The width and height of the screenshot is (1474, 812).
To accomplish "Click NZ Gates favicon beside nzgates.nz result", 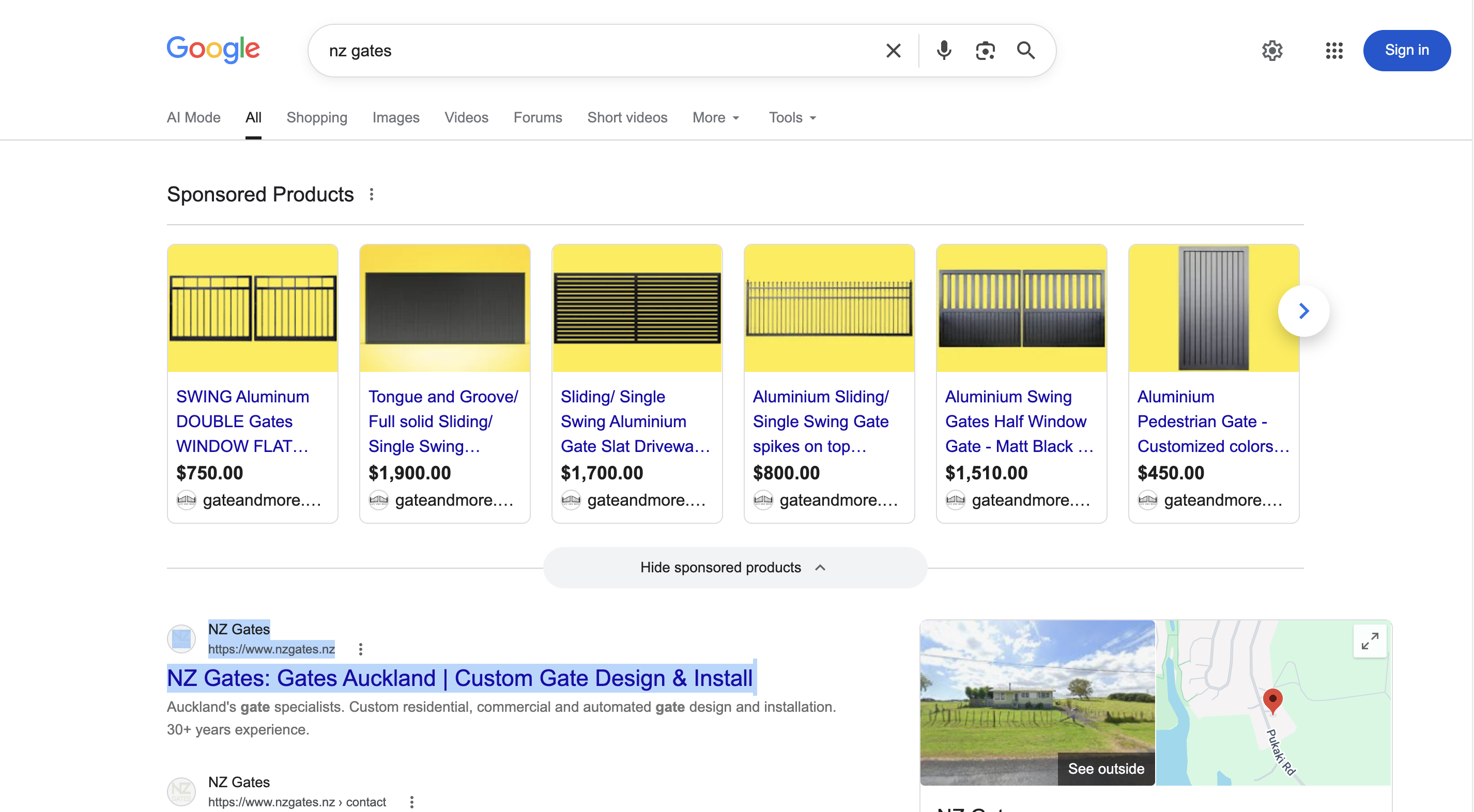I will [x=181, y=639].
